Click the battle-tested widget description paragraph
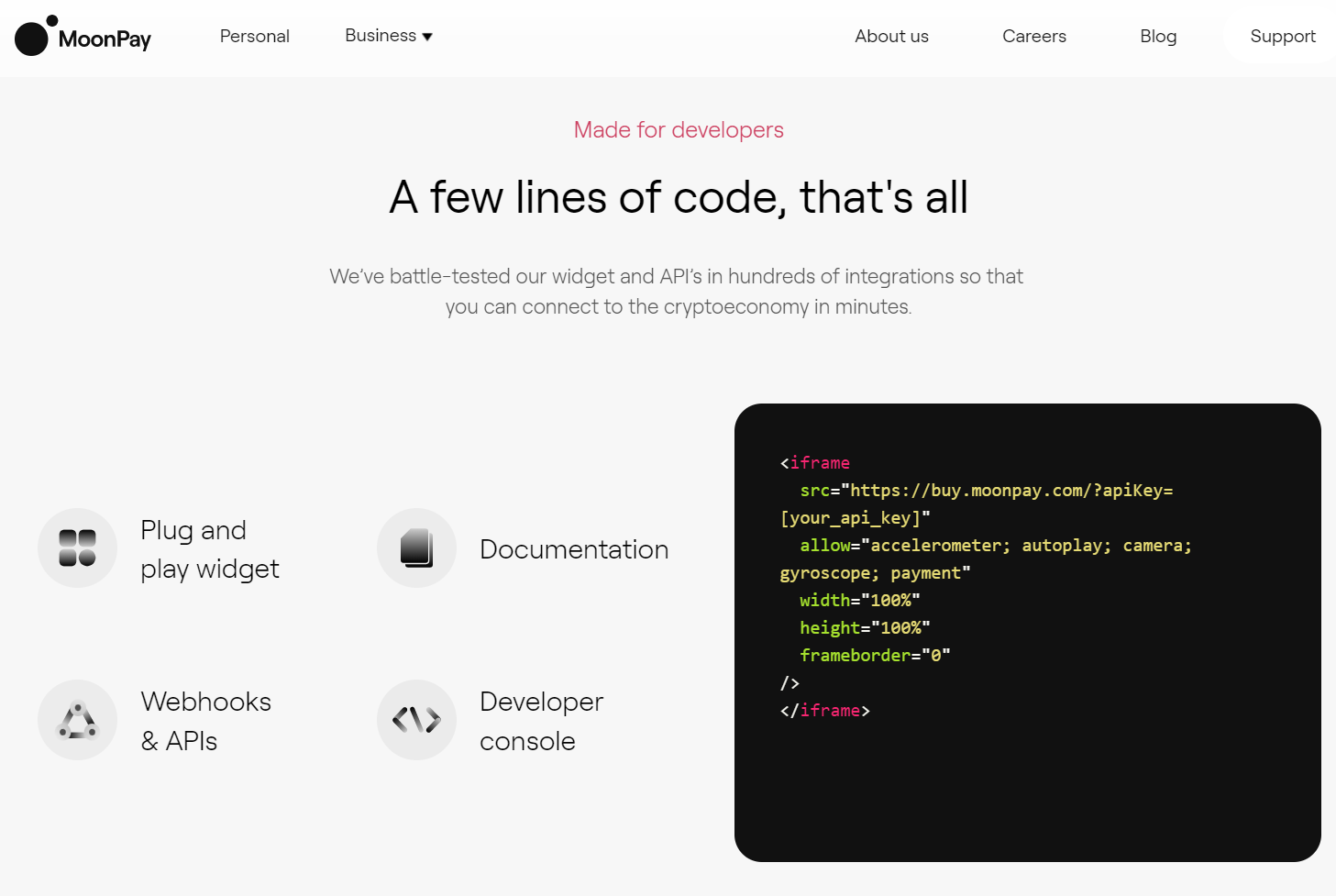1336x896 pixels. coord(677,292)
